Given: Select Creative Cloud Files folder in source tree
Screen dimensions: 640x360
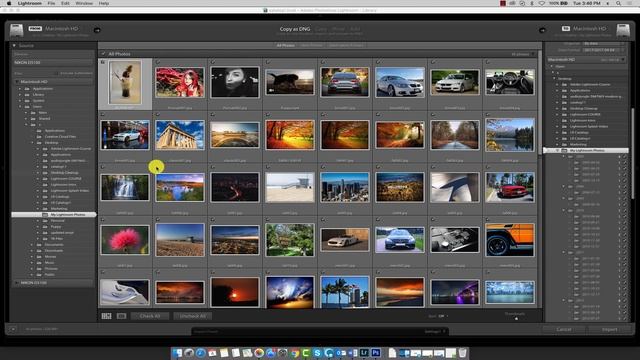Looking at the screenshot, I should (60, 137).
